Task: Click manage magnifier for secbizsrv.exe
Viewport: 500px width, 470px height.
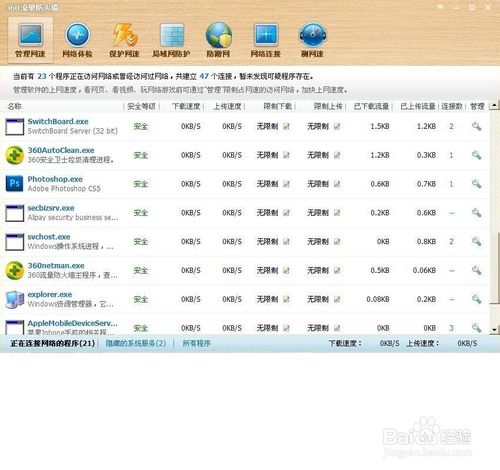Action: tap(476, 212)
